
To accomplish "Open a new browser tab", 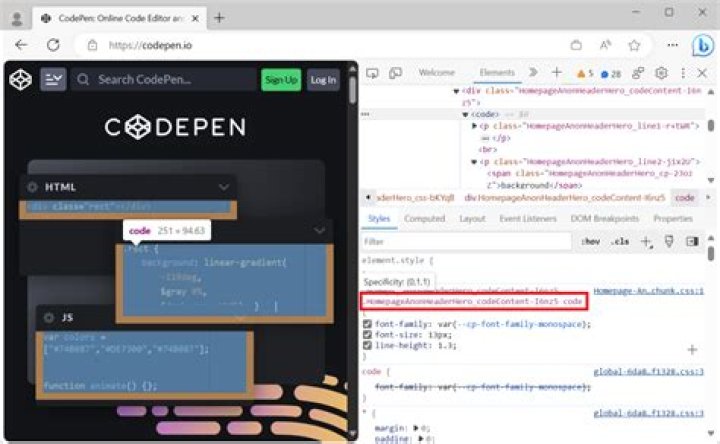I will pos(219,18).
